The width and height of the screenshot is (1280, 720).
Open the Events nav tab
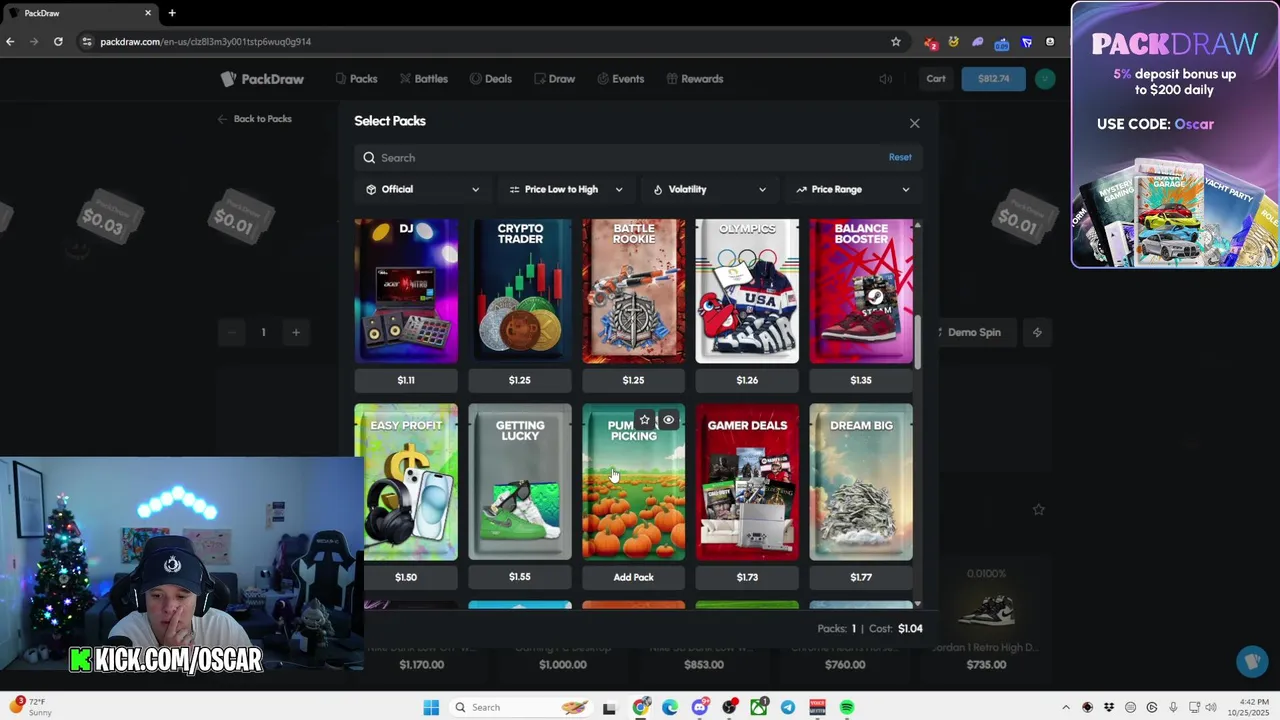620,79
